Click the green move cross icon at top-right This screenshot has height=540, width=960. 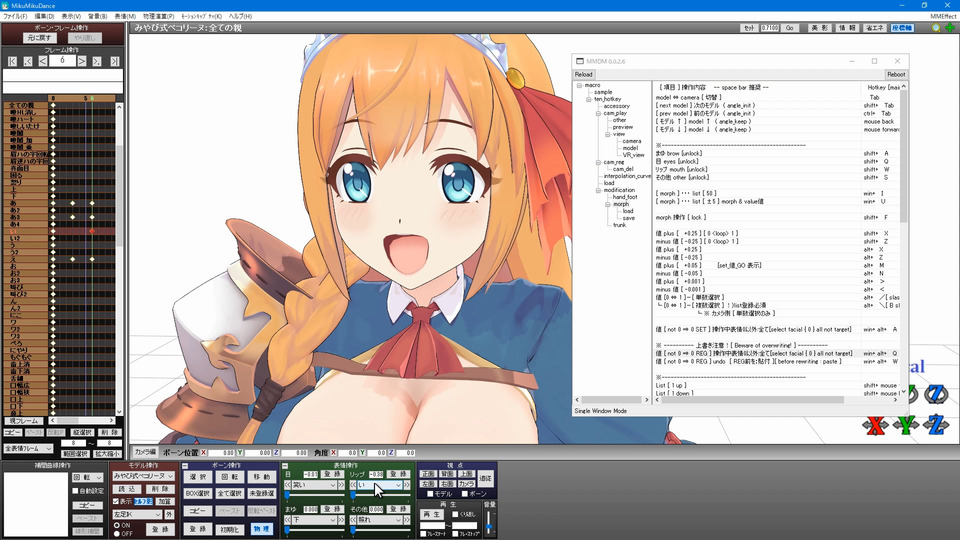tap(950, 28)
